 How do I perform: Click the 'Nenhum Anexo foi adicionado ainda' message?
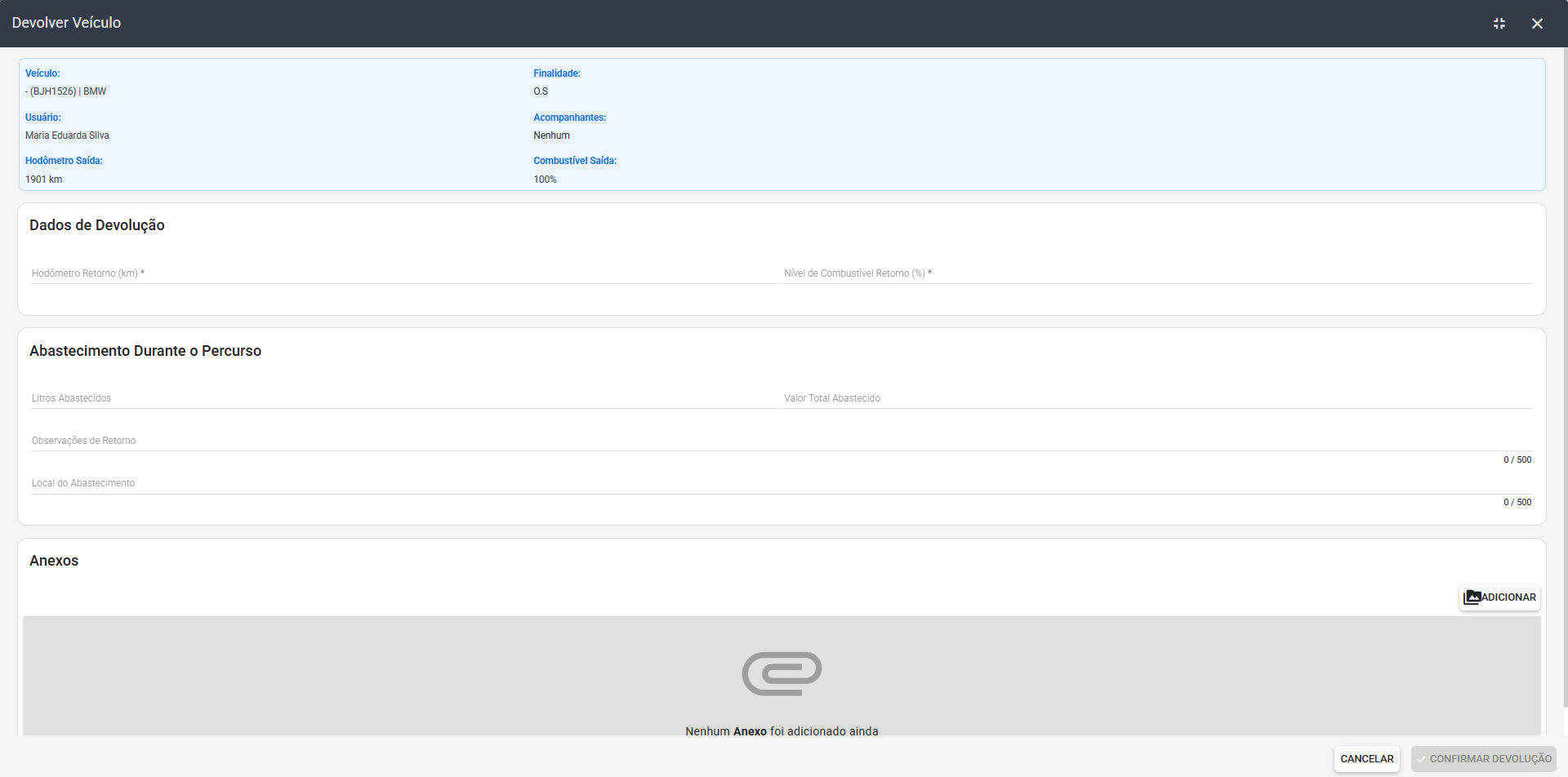tap(782, 731)
